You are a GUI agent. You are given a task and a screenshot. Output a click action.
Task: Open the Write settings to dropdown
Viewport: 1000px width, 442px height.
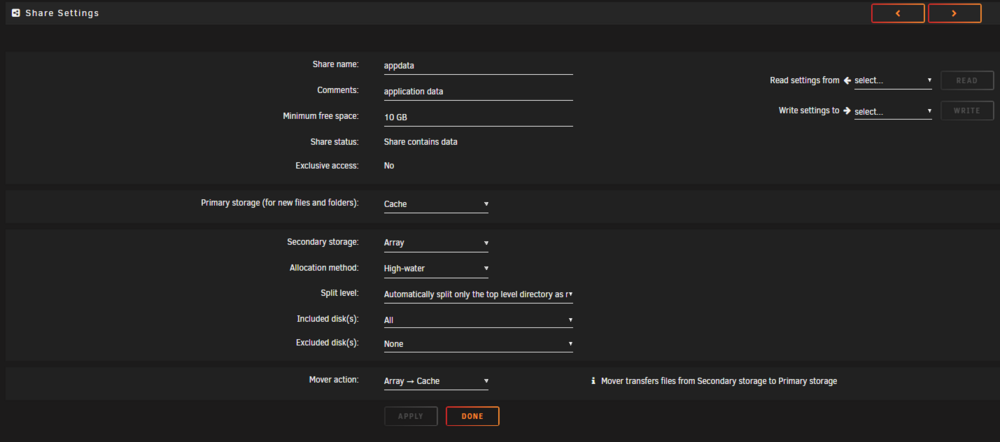coord(893,112)
